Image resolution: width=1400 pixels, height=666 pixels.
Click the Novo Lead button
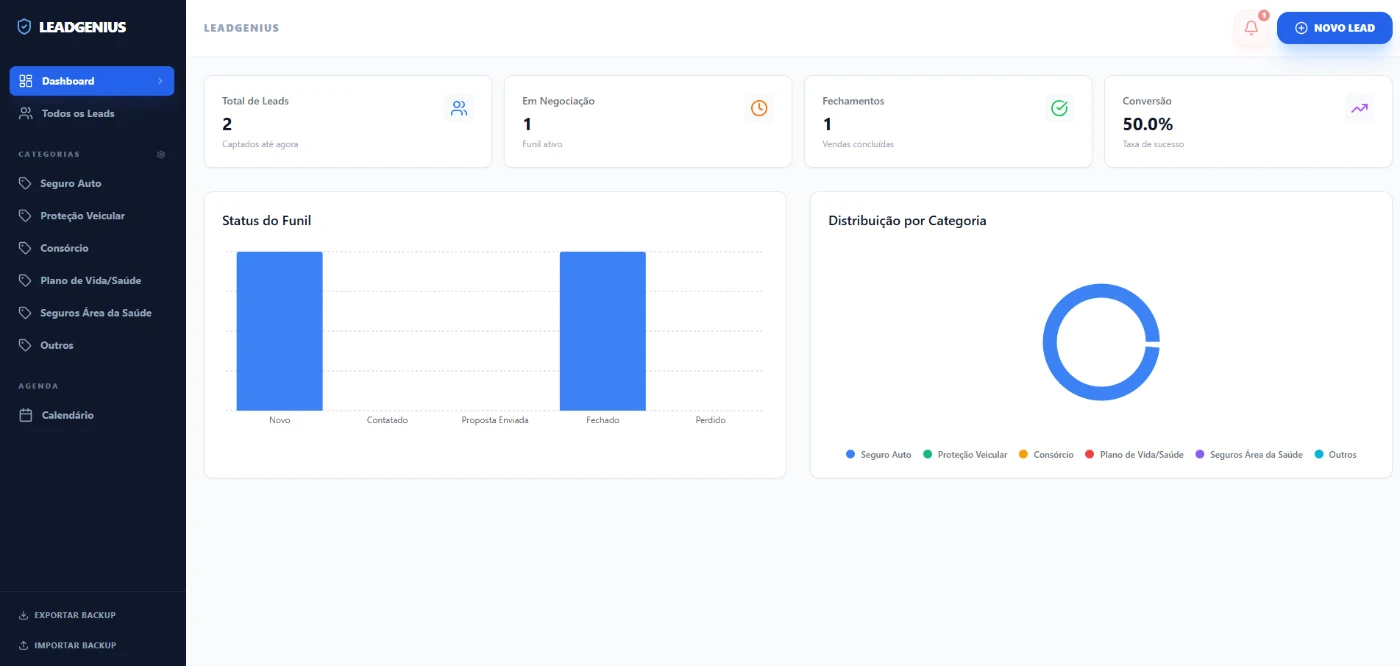1334,28
